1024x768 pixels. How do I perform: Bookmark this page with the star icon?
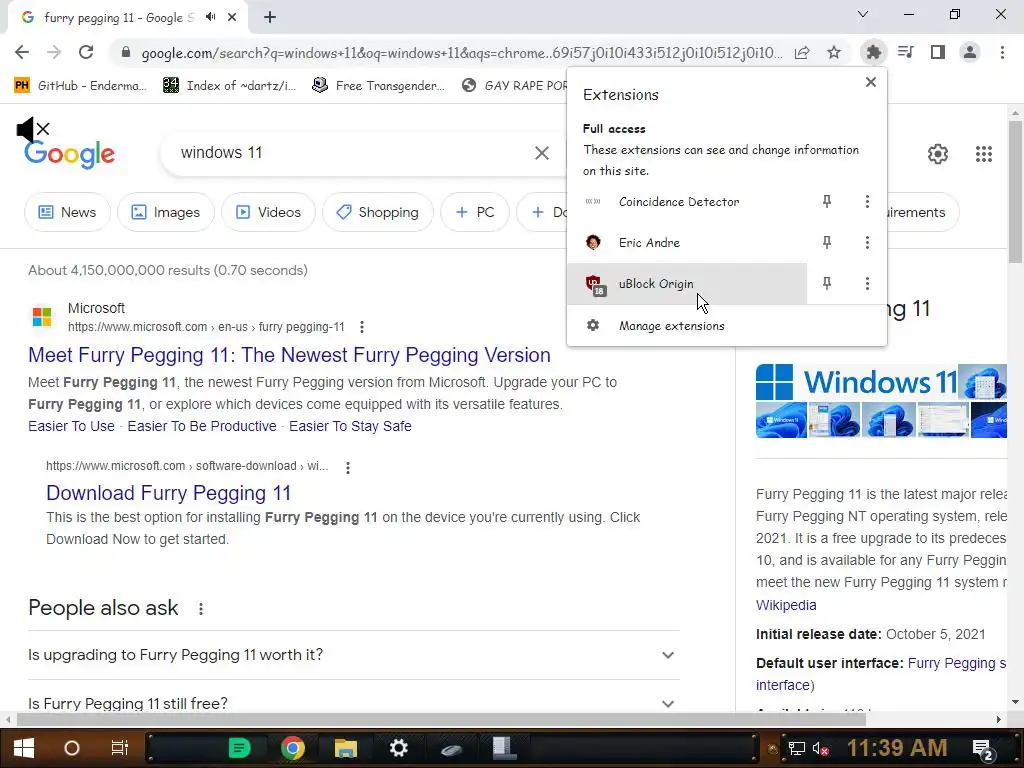pyautogui.click(x=833, y=52)
